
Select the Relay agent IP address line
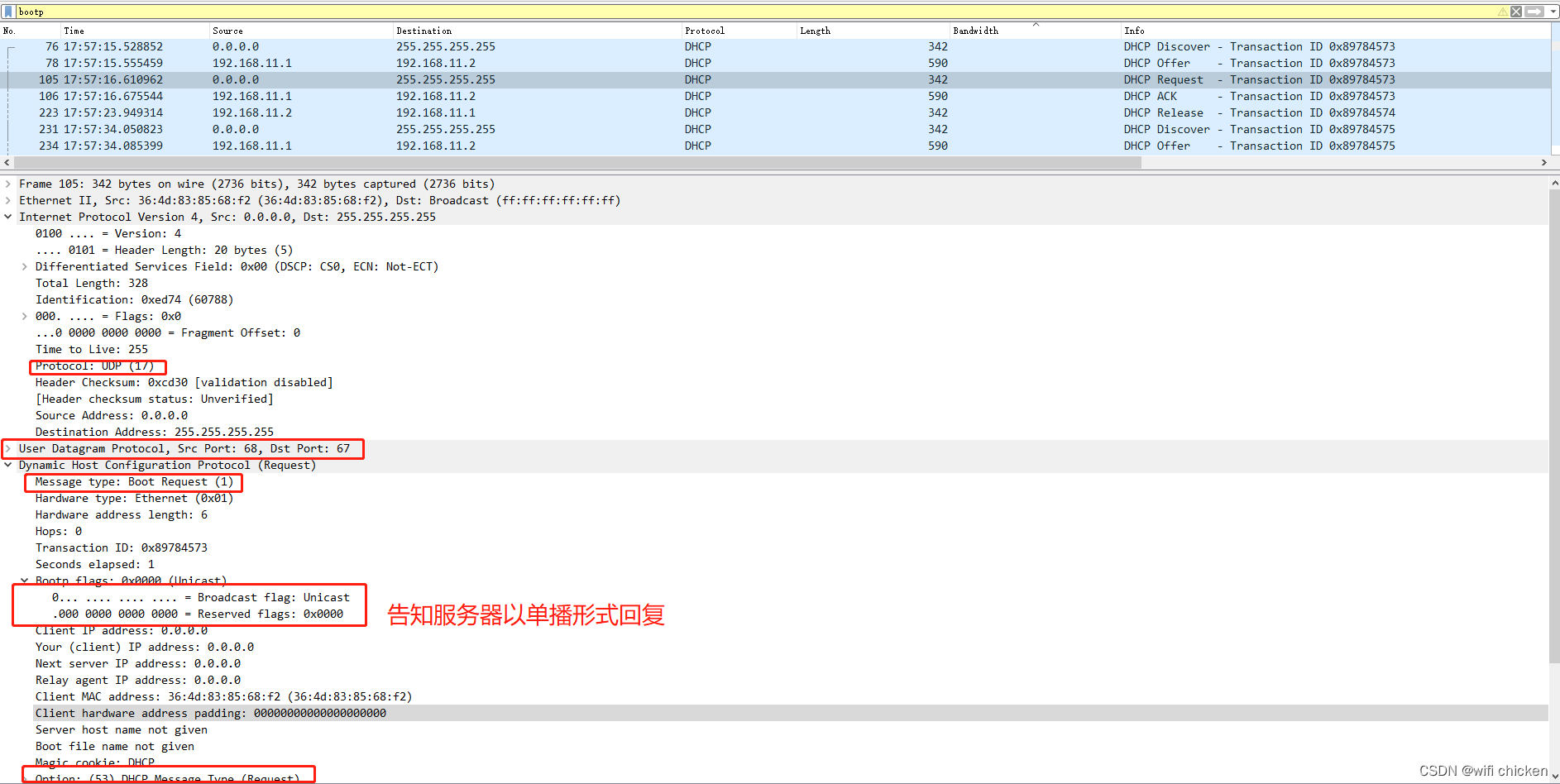[x=138, y=680]
